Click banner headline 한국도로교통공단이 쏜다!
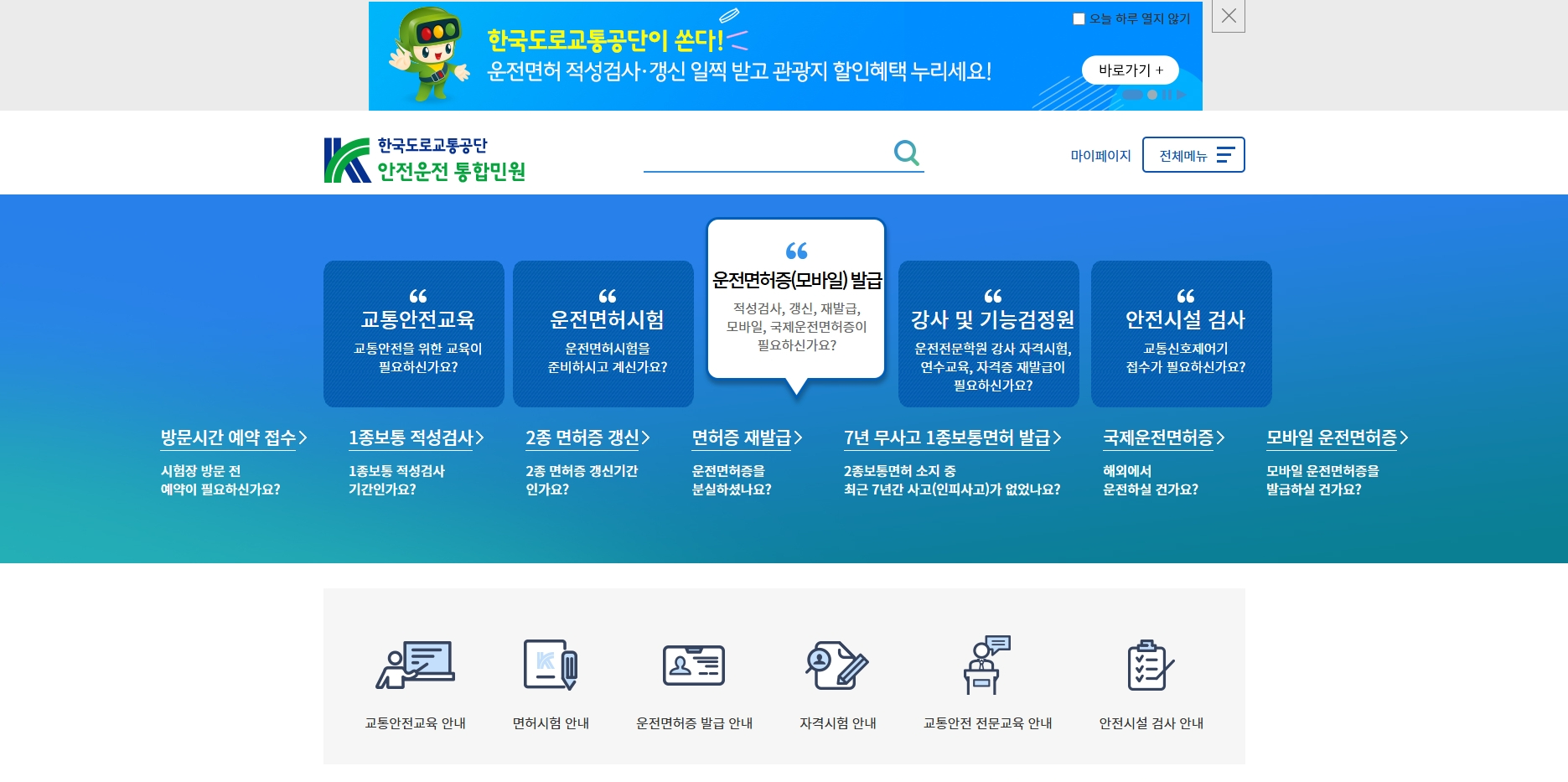 (605, 39)
